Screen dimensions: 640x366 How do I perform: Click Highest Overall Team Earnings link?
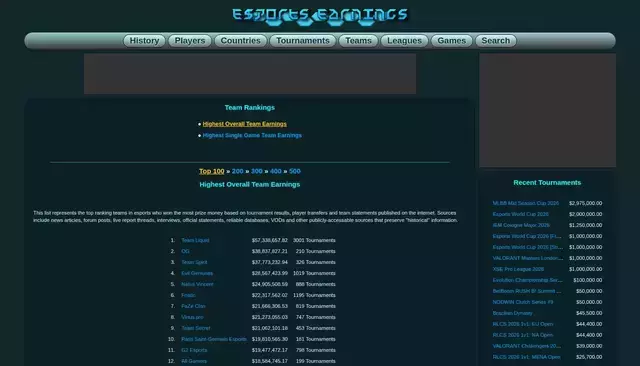[244, 124]
